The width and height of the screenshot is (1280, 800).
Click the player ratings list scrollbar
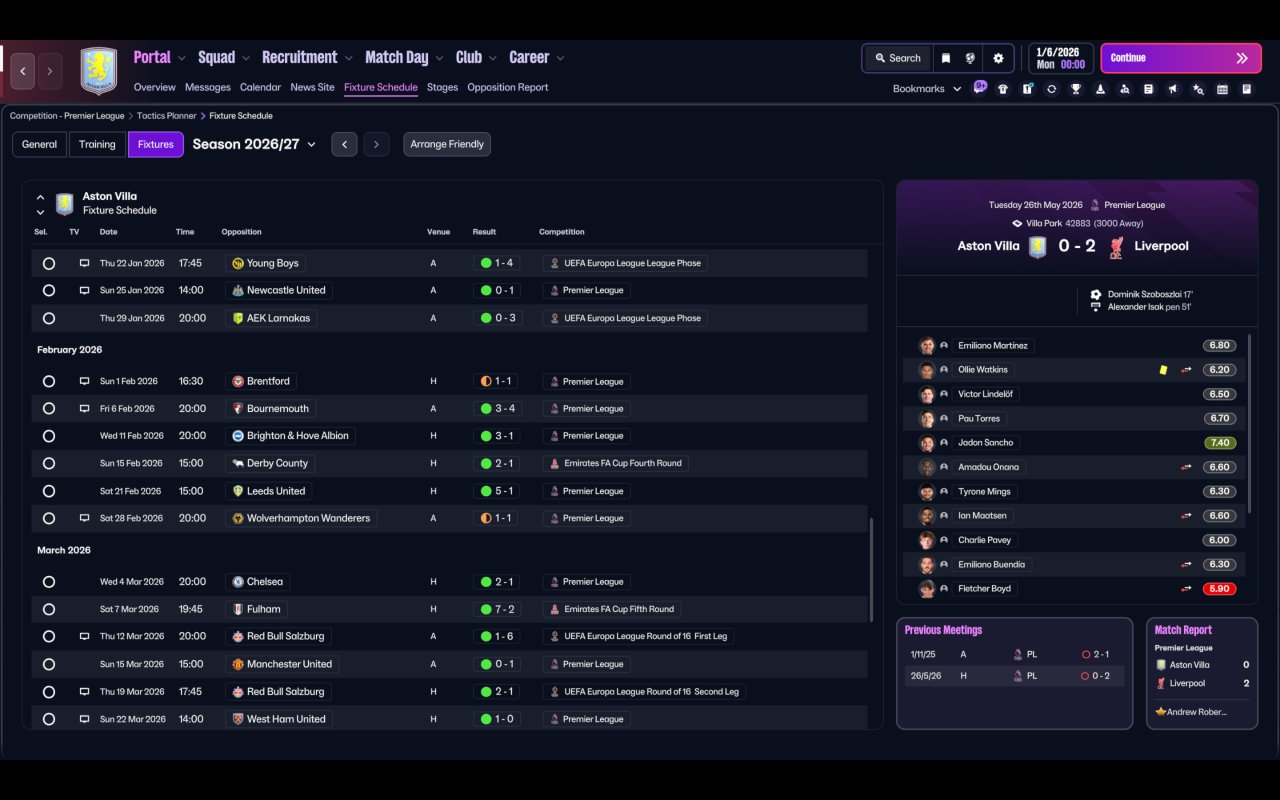click(x=1250, y=423)
